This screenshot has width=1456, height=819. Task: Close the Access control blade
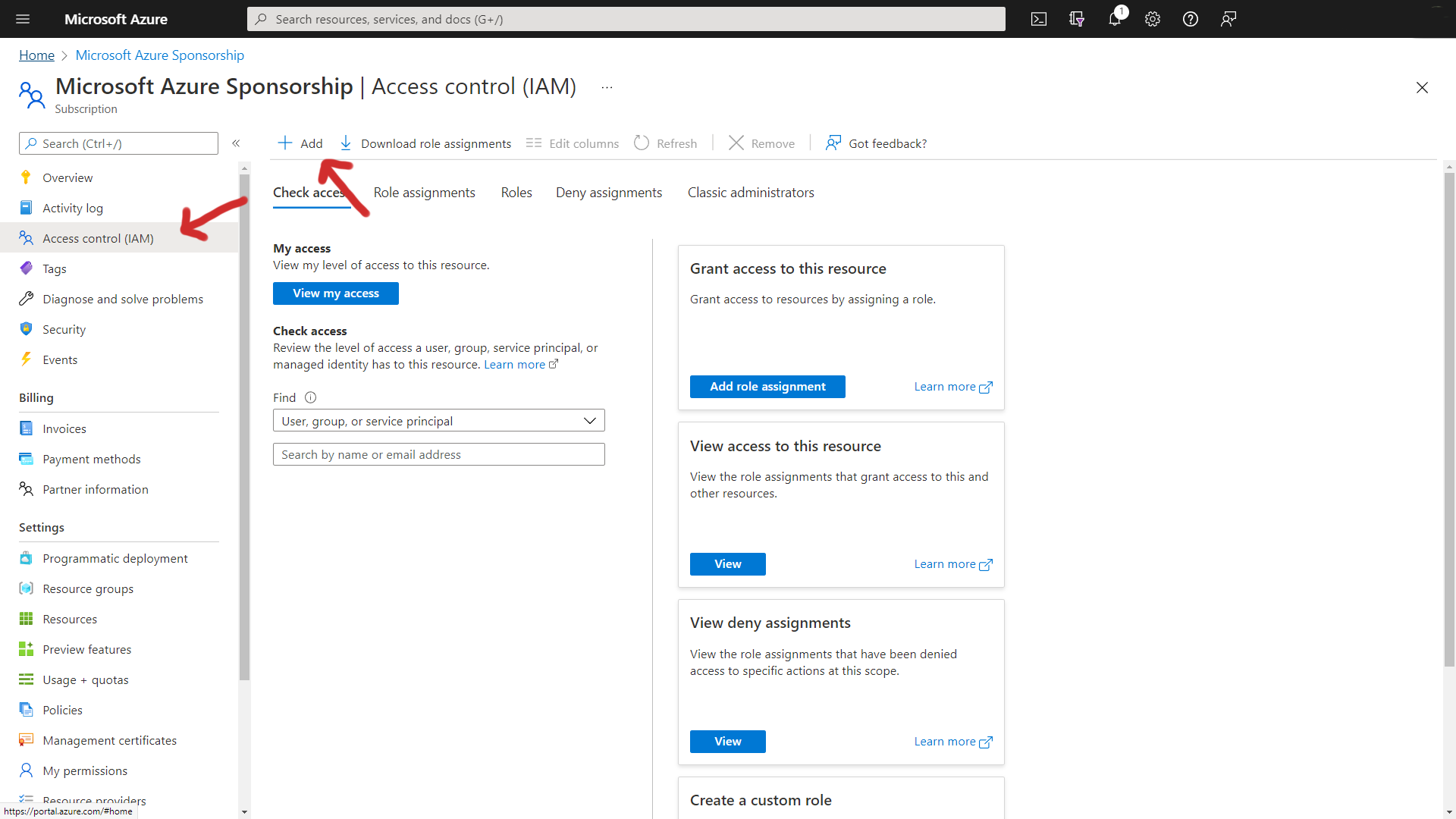(x=1422, y=88)
